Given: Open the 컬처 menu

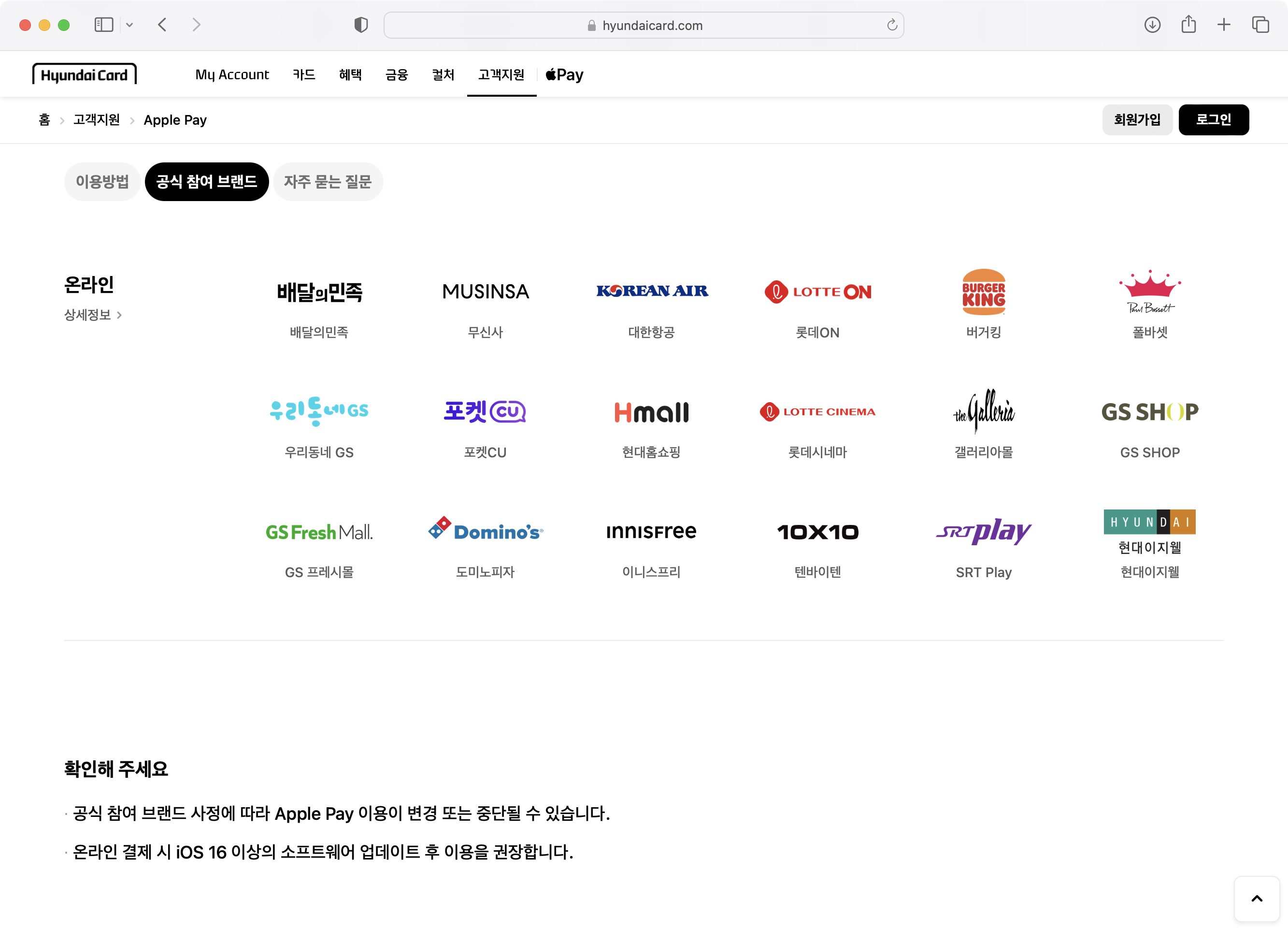Looking at the screenshot, I should (443, 74).
